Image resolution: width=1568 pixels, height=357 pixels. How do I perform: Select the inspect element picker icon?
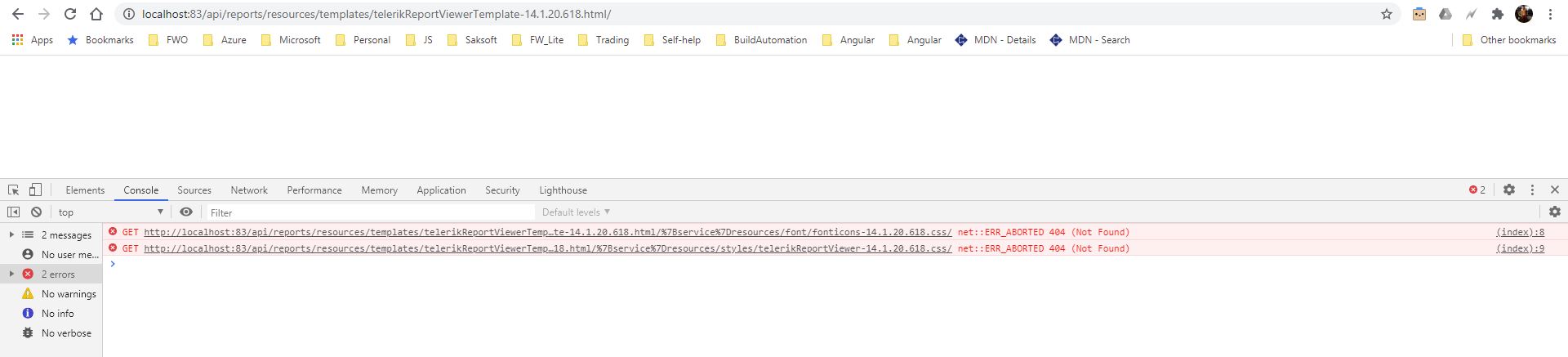click(x=13, y=190)
